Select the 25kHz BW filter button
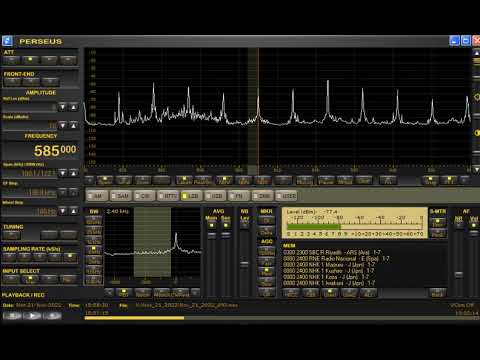 [x=94, y=230]
